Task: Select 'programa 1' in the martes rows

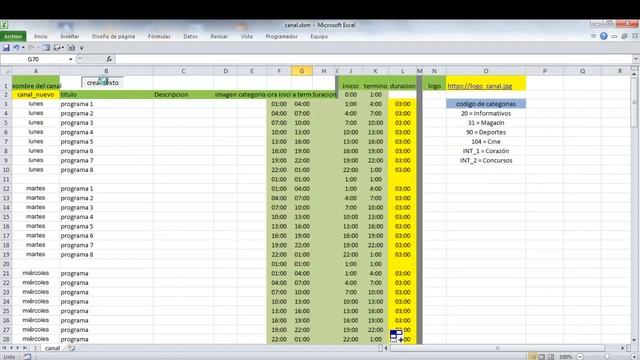Action: [107, 189]
